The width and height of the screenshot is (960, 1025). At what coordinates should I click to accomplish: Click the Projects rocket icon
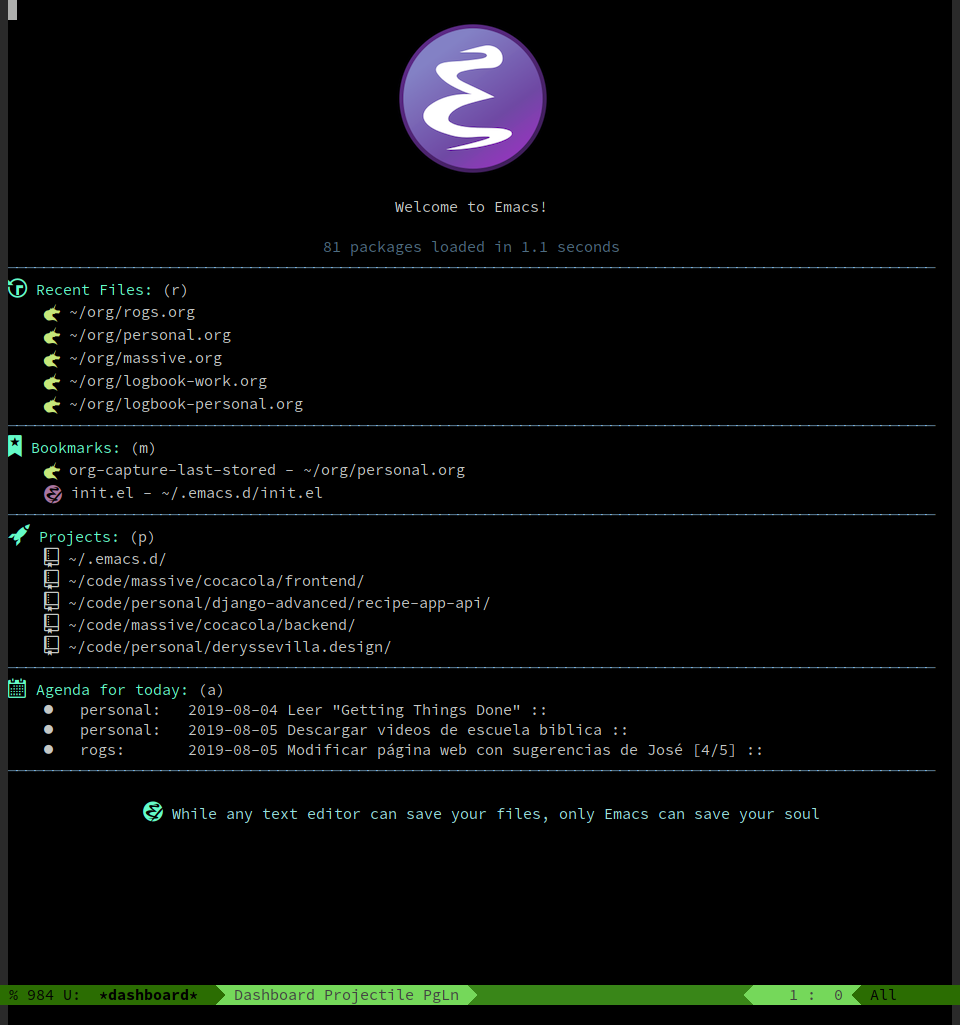pyautogui.click(x=20, y=535)
